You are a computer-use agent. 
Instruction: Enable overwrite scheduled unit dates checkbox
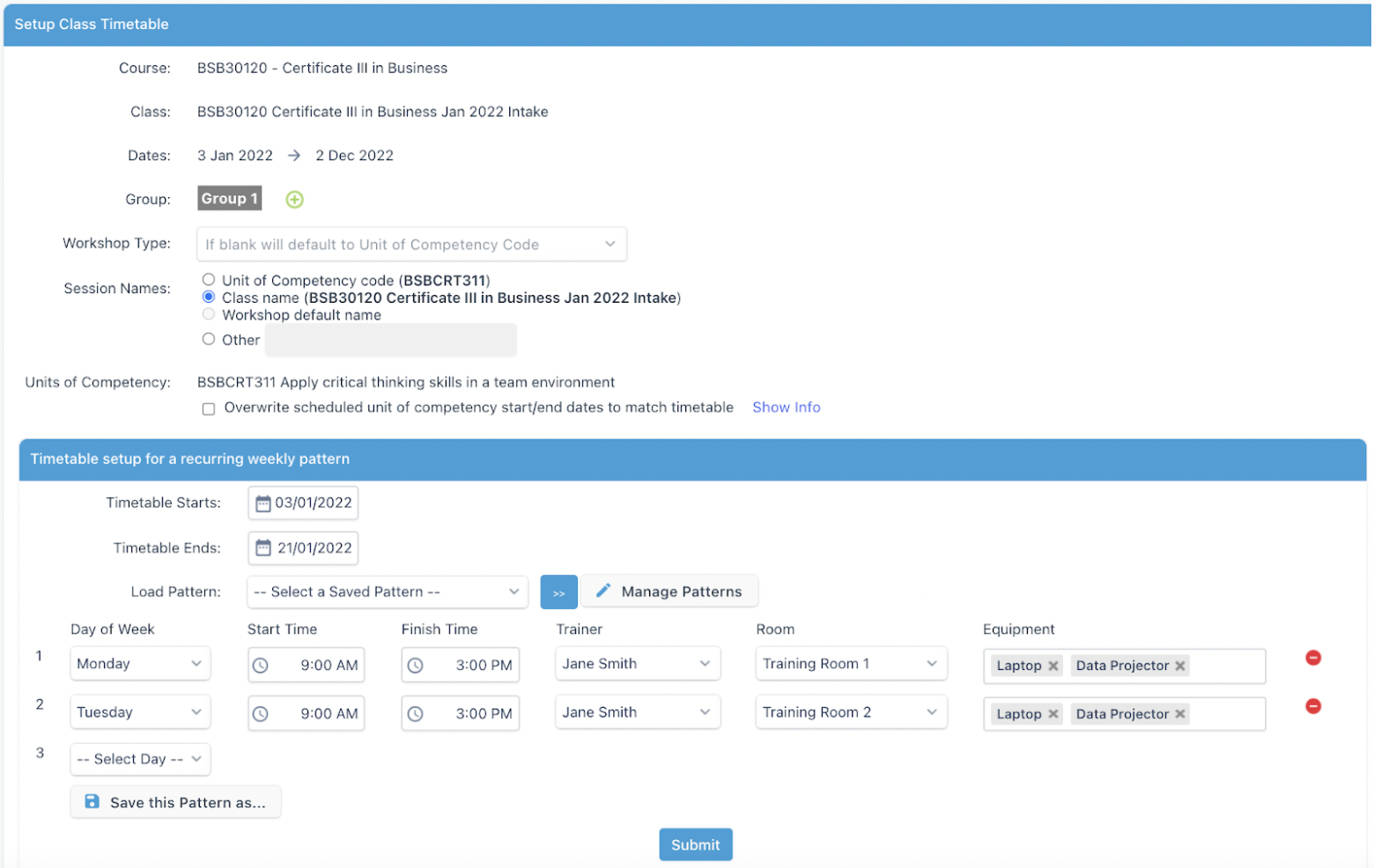pyautogui.click(x=209, y=408)
